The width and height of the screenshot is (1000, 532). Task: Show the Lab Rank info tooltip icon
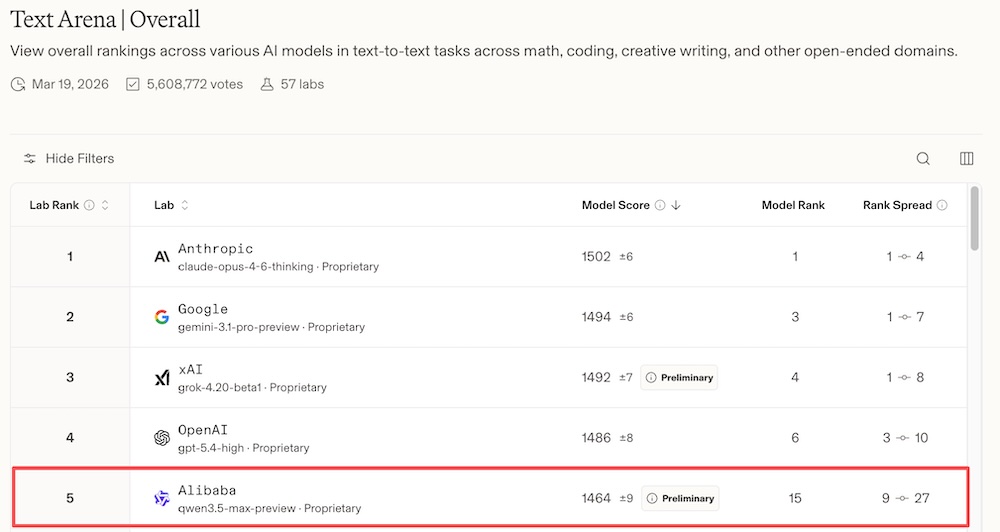click(x=89, y=205)
